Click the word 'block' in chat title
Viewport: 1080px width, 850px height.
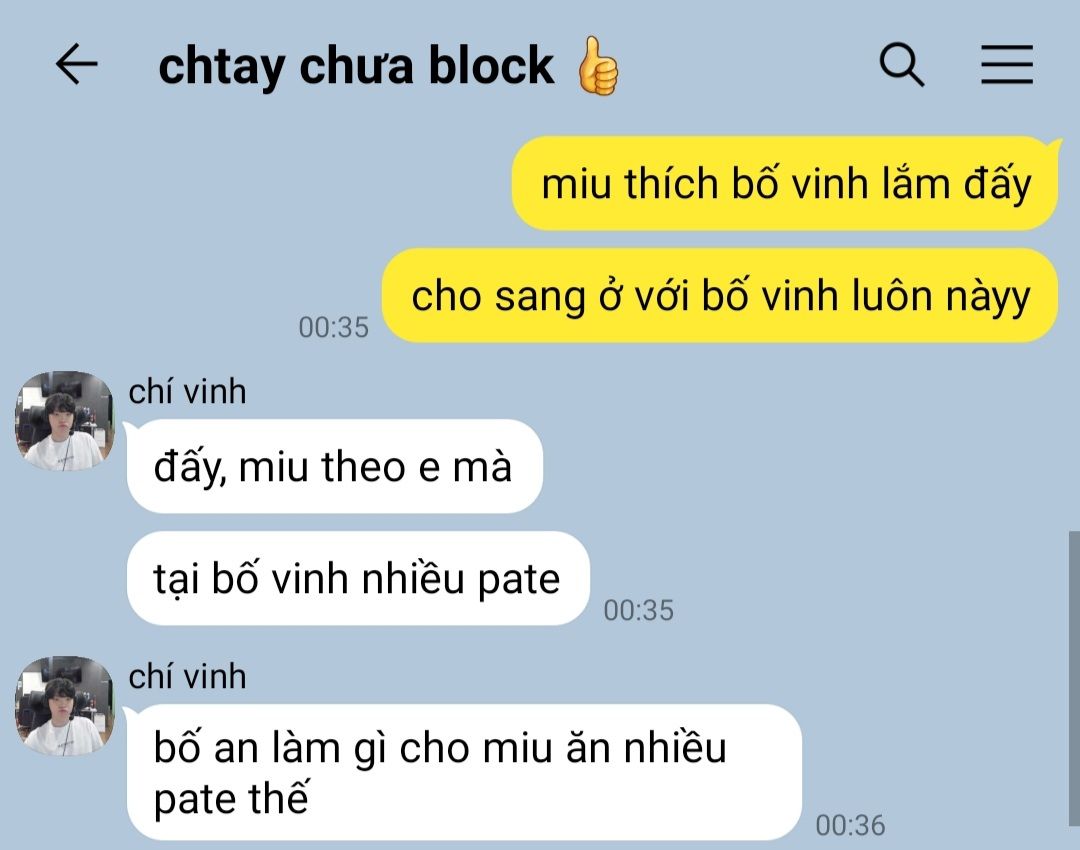[491, 65]
